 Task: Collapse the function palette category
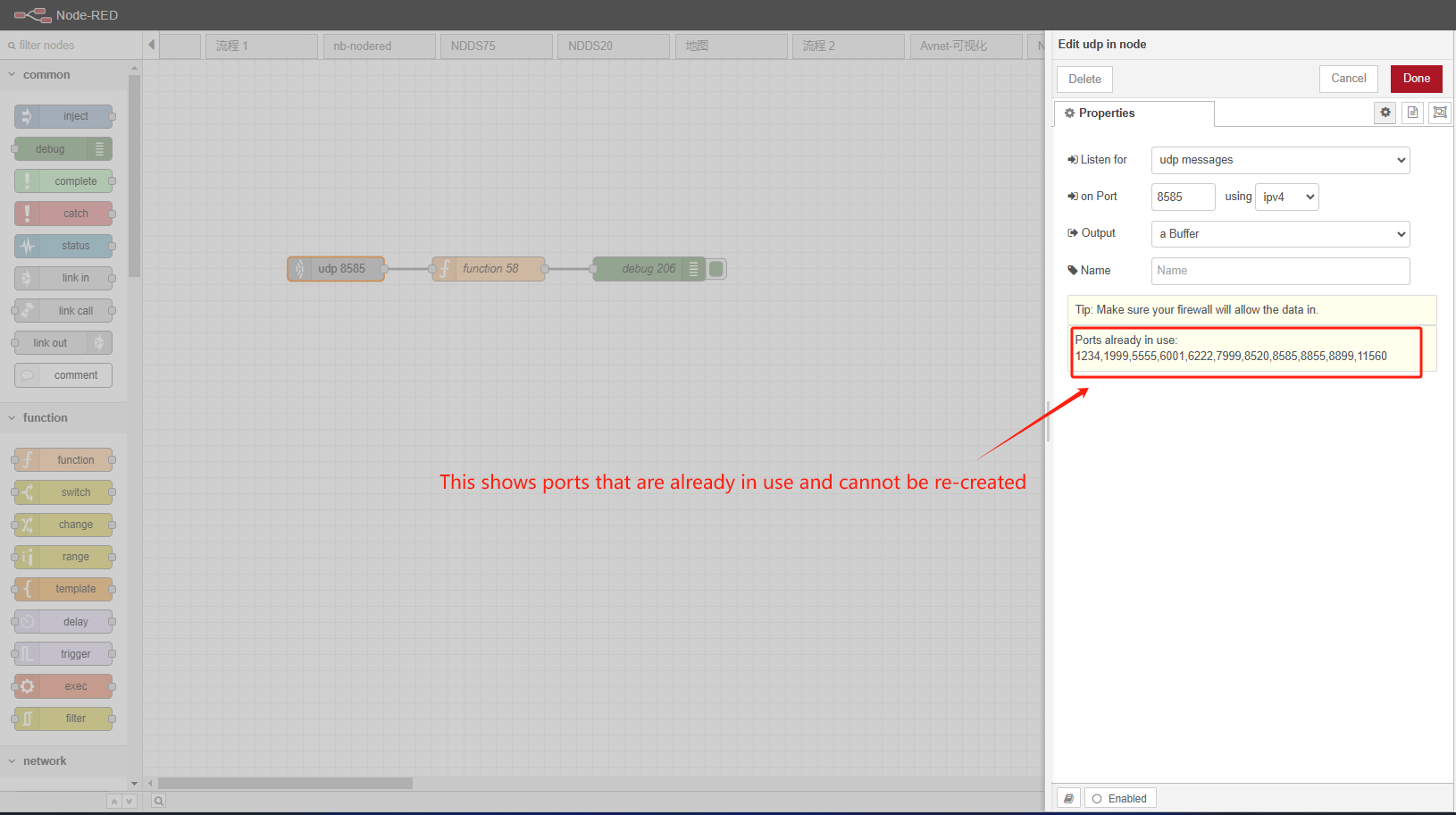tap(63, 418)
